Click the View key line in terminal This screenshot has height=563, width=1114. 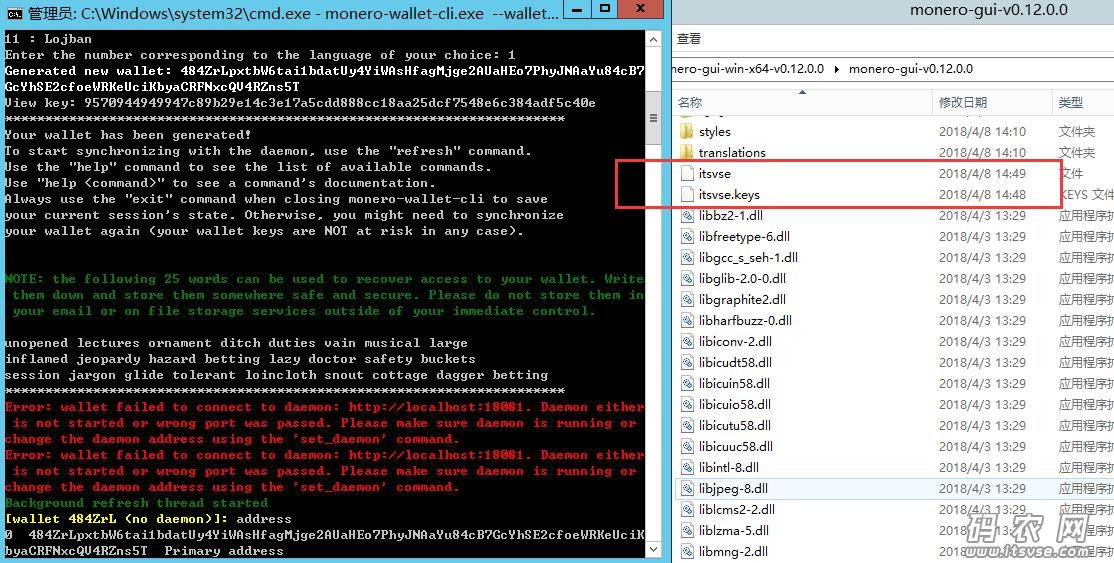(x=300, y=103)
